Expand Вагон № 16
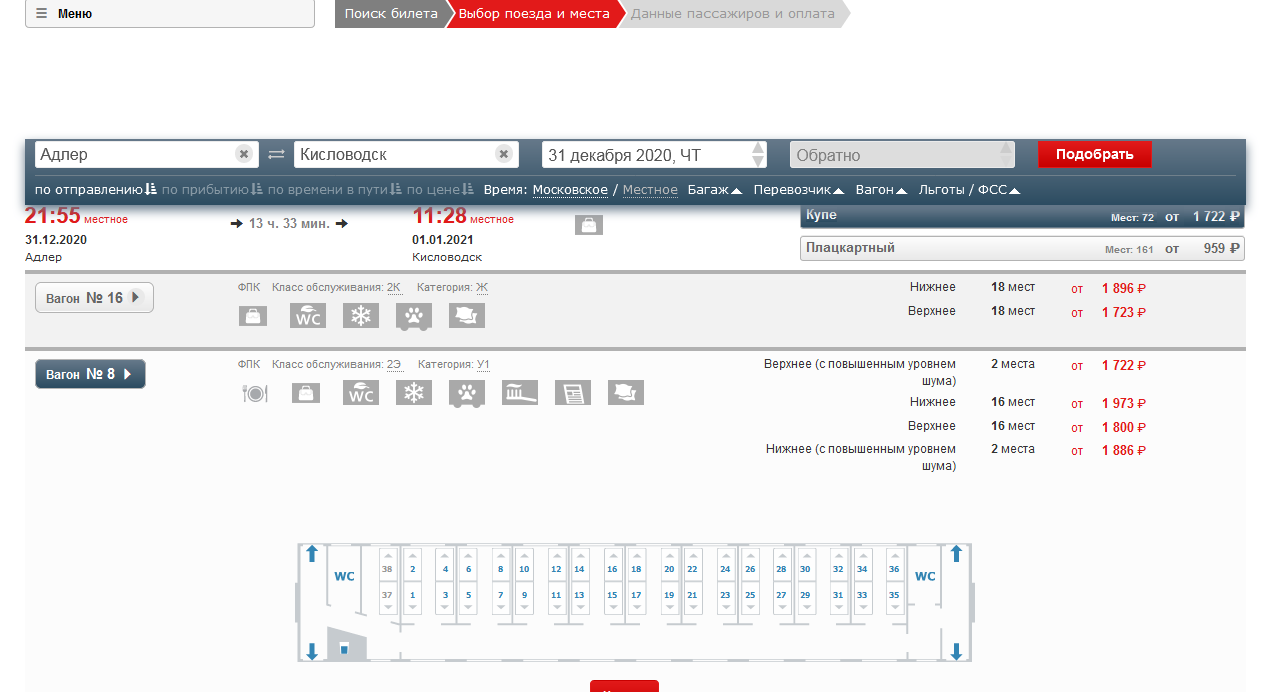This screenshot has height=692, width=1271. click(x=94, y=298)
